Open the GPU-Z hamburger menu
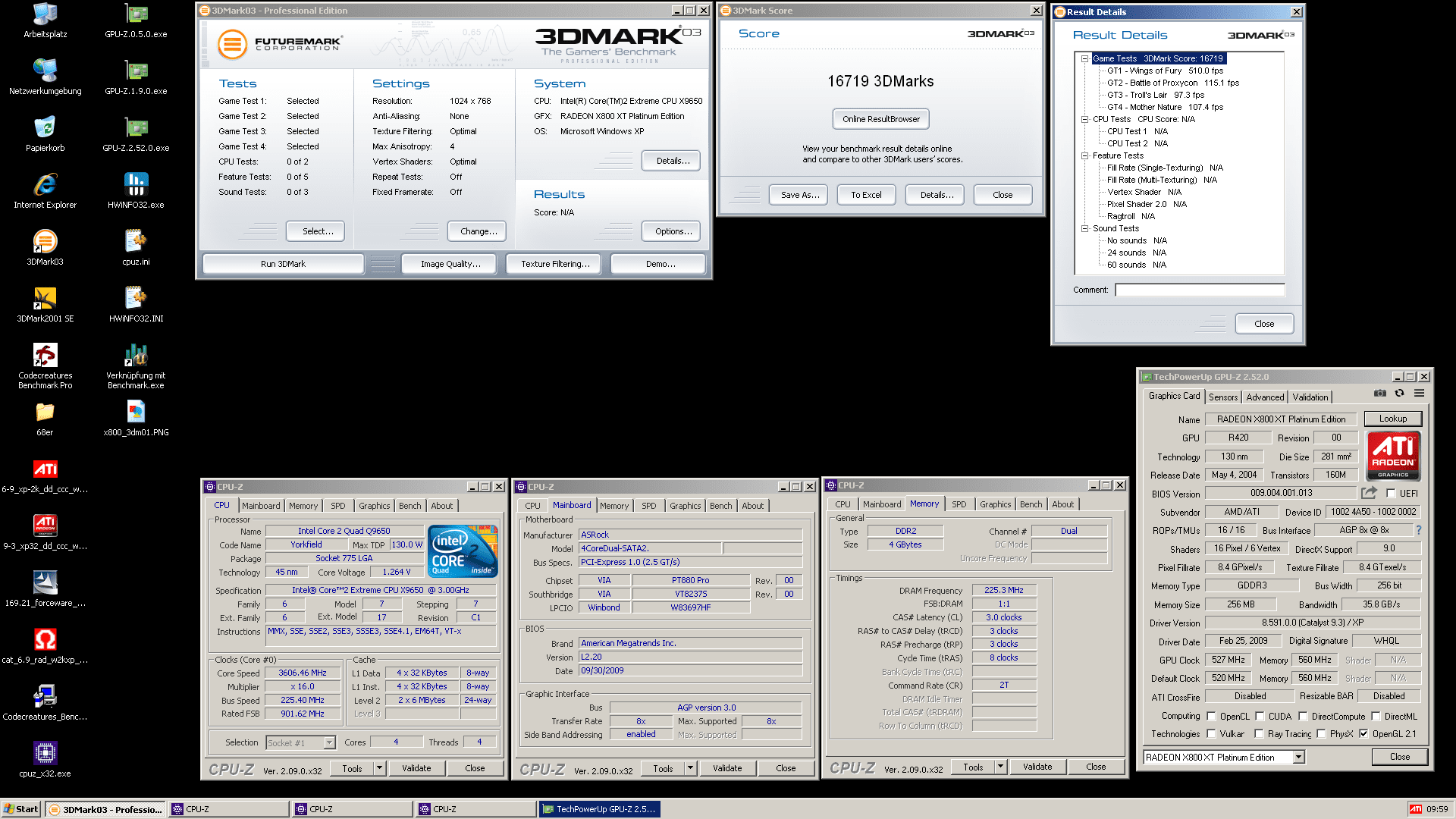The image size is (1456, 819). [x=1419, y=394]
